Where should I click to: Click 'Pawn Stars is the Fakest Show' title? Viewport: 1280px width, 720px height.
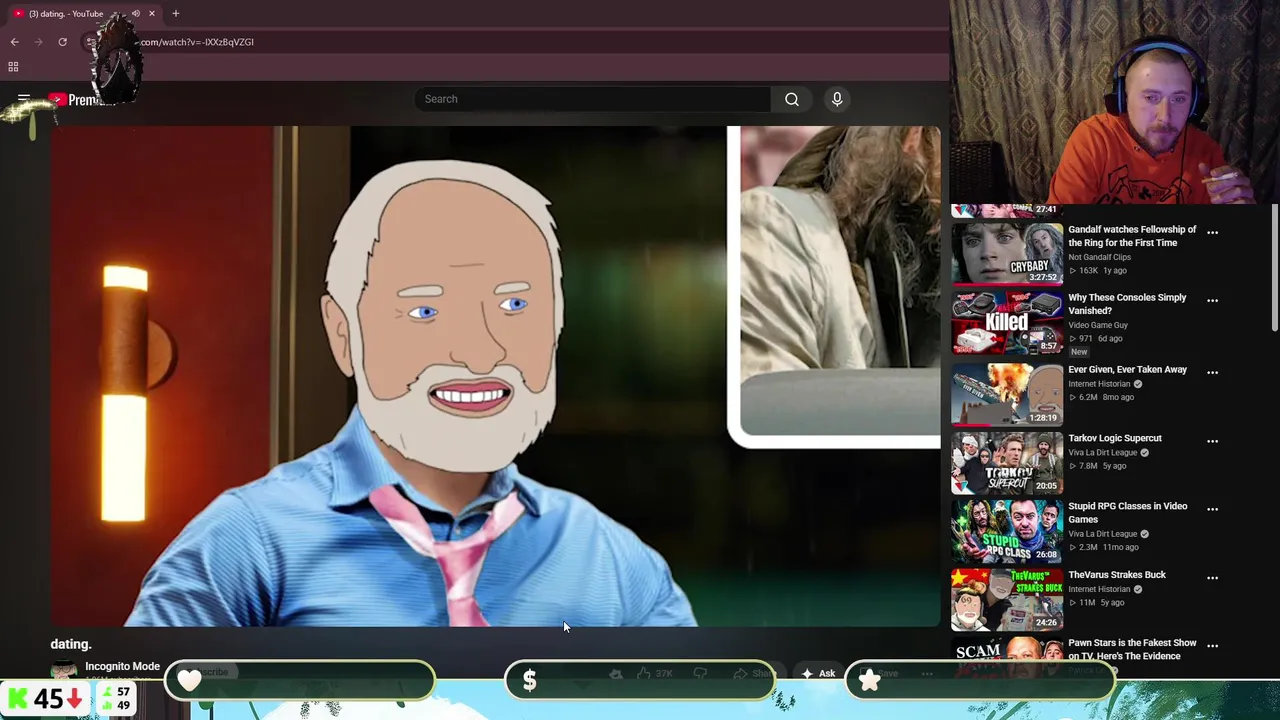coord(1132,649)
